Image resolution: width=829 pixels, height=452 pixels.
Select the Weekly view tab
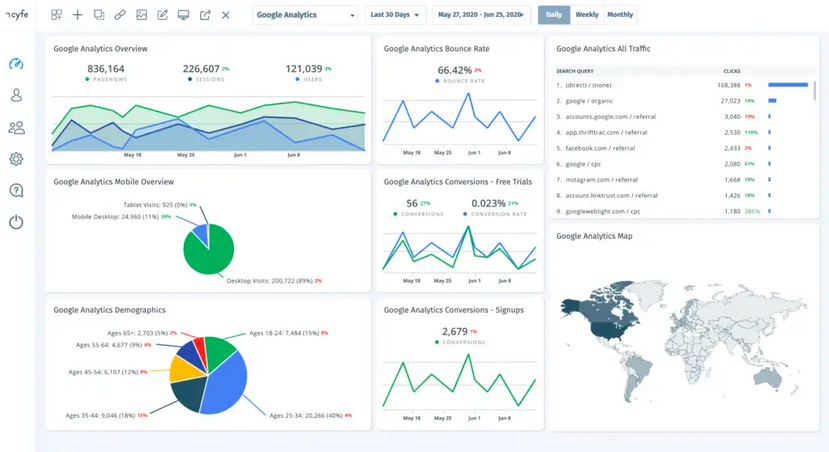[587, 15]
